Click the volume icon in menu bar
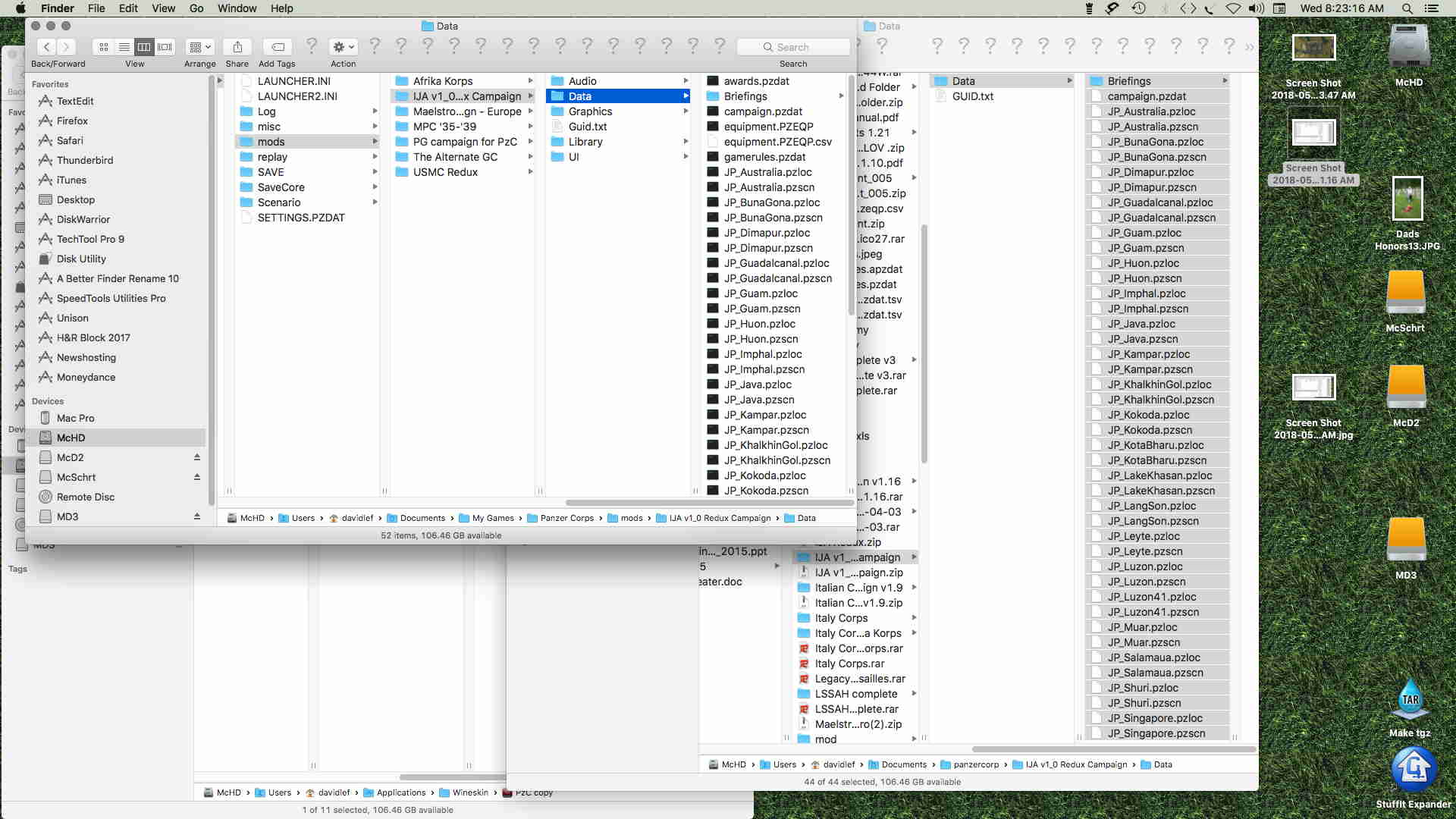The width and height of the screenshot is (1456, 819). (x=1257, y=8)
